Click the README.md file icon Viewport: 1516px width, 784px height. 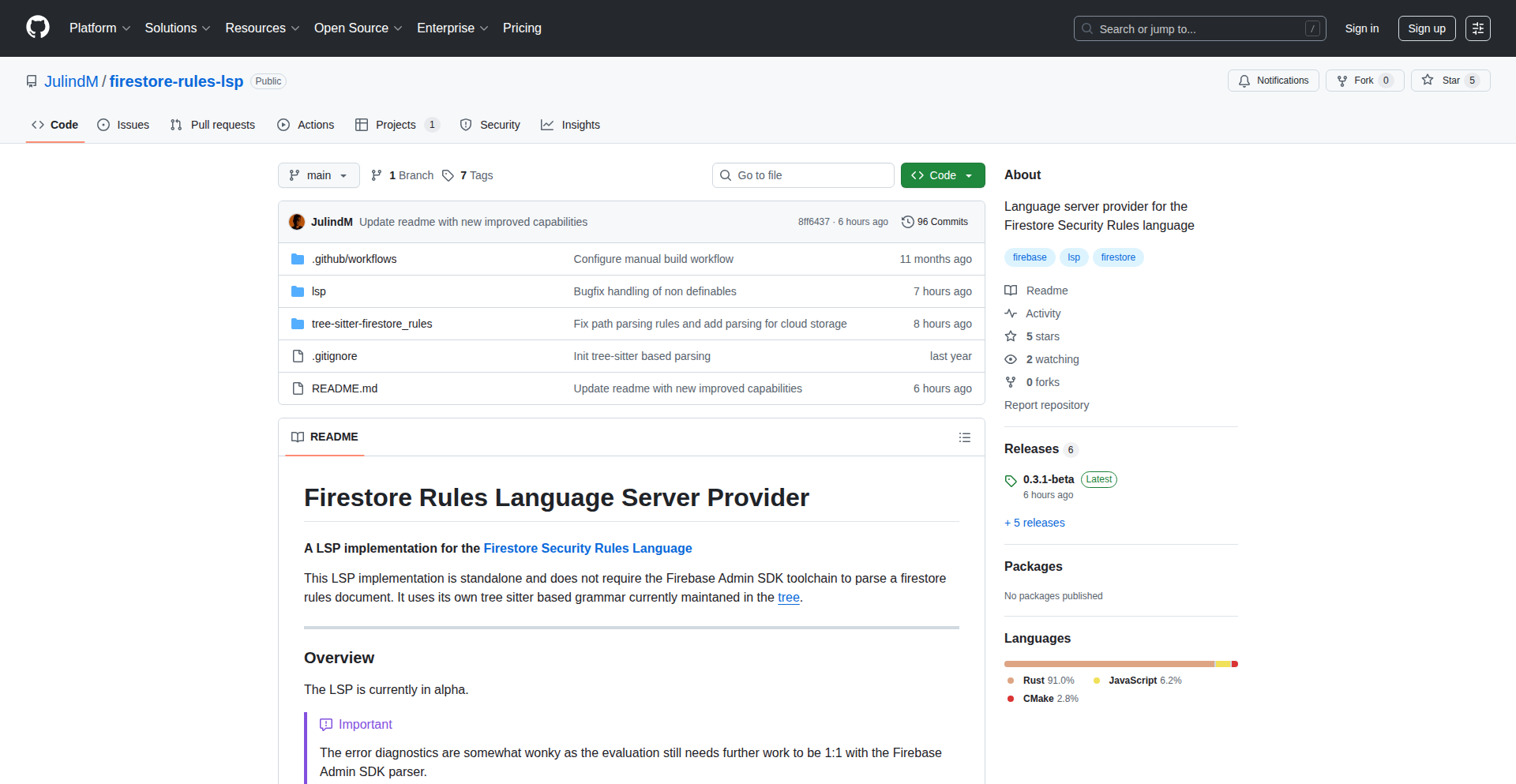(x=298, y=388)
